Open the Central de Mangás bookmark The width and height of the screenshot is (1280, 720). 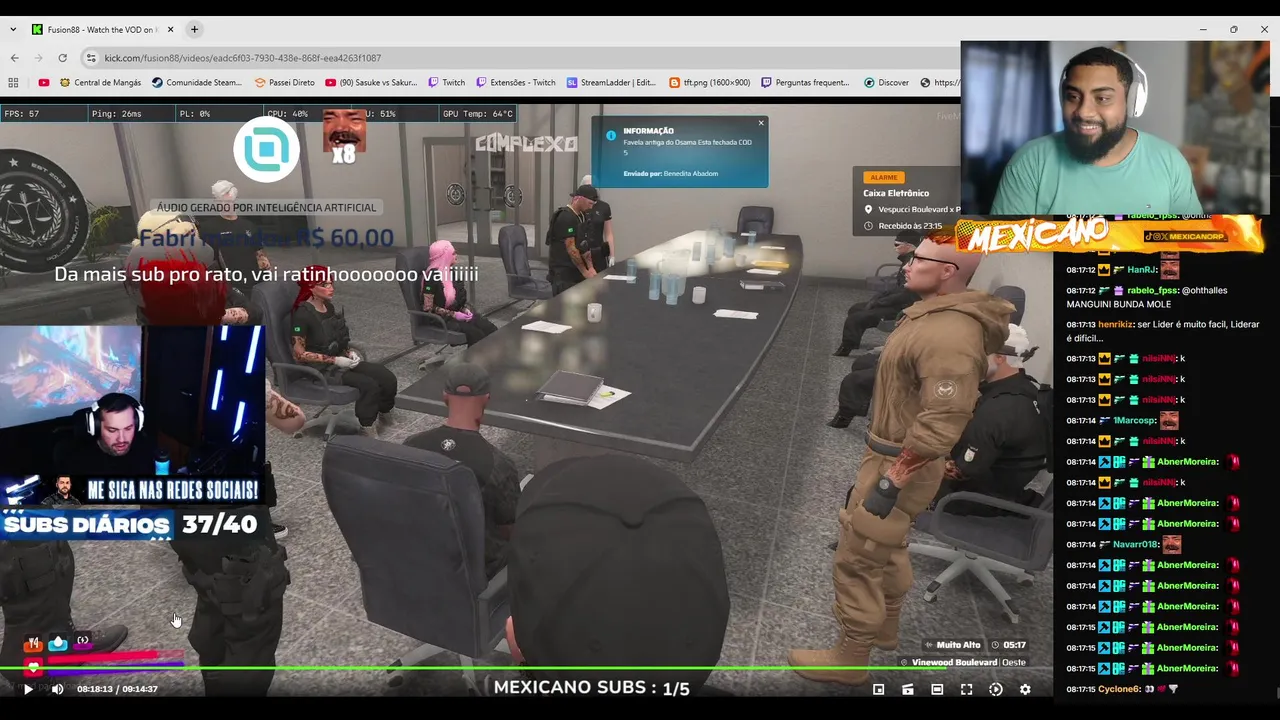[100, 83]
